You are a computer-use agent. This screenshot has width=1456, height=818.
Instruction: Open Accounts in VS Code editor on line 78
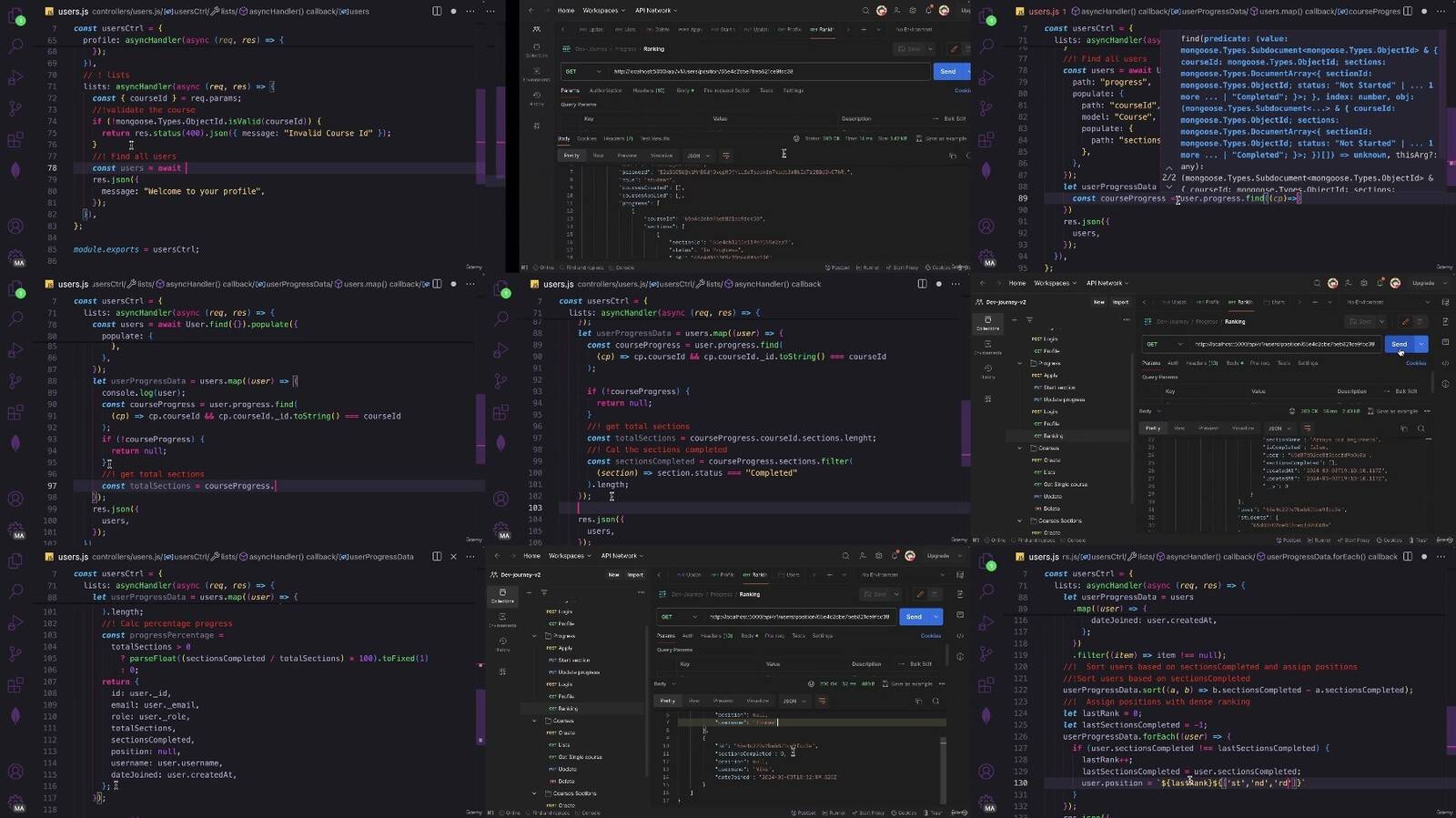tap(15, 227)
